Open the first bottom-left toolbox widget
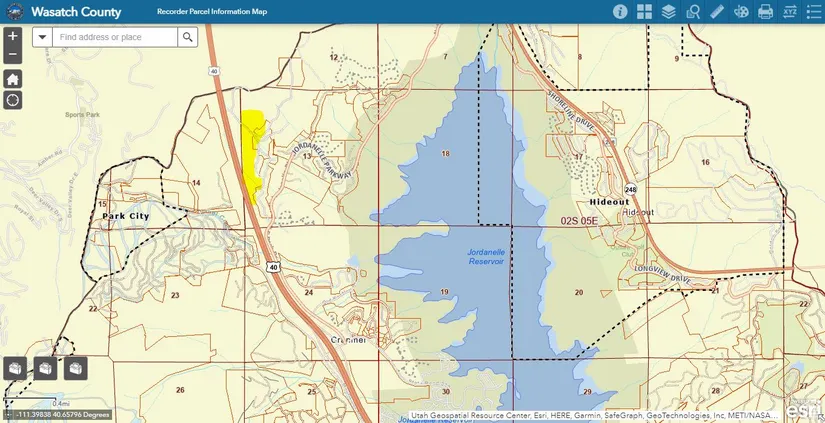Screen dimensions: 825x423 [16, 368]
